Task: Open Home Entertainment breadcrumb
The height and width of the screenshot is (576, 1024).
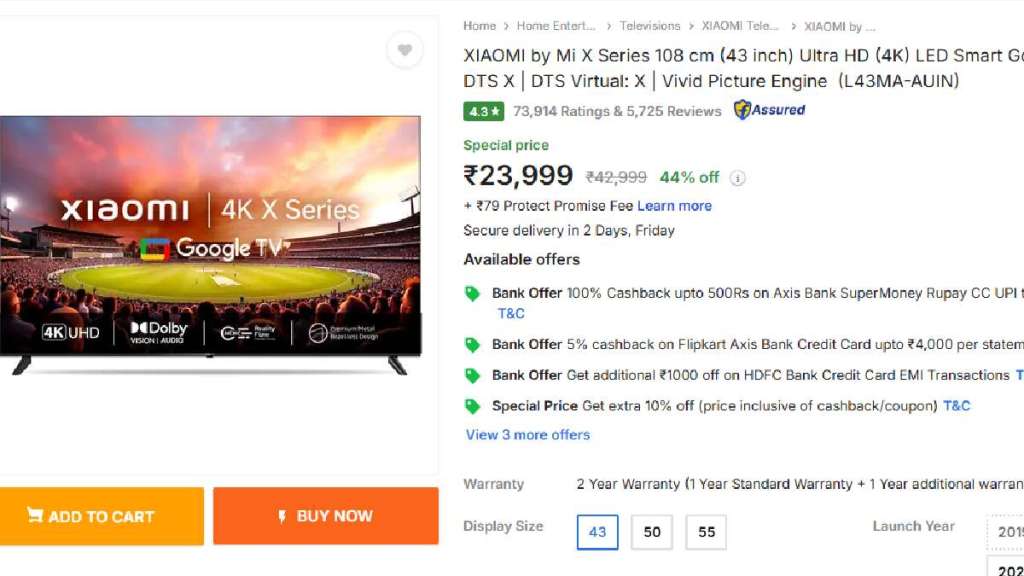Action: (x=555, y=26)
